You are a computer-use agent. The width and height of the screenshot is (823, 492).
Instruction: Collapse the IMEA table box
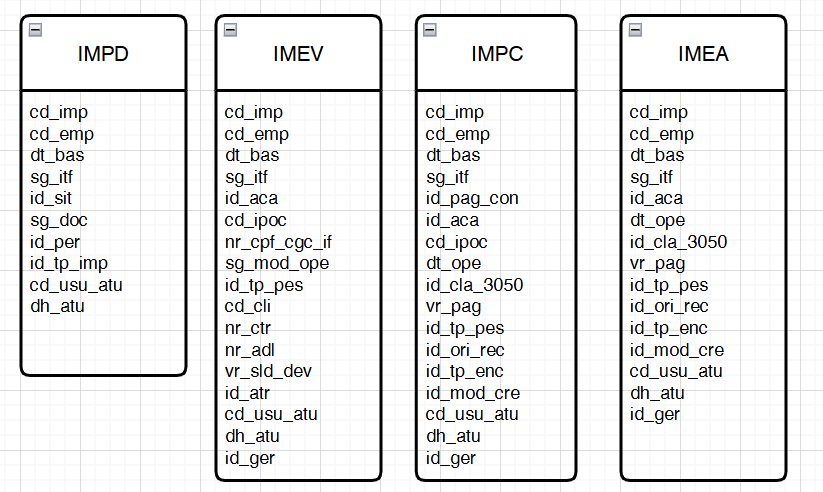[x=635, y=30]
